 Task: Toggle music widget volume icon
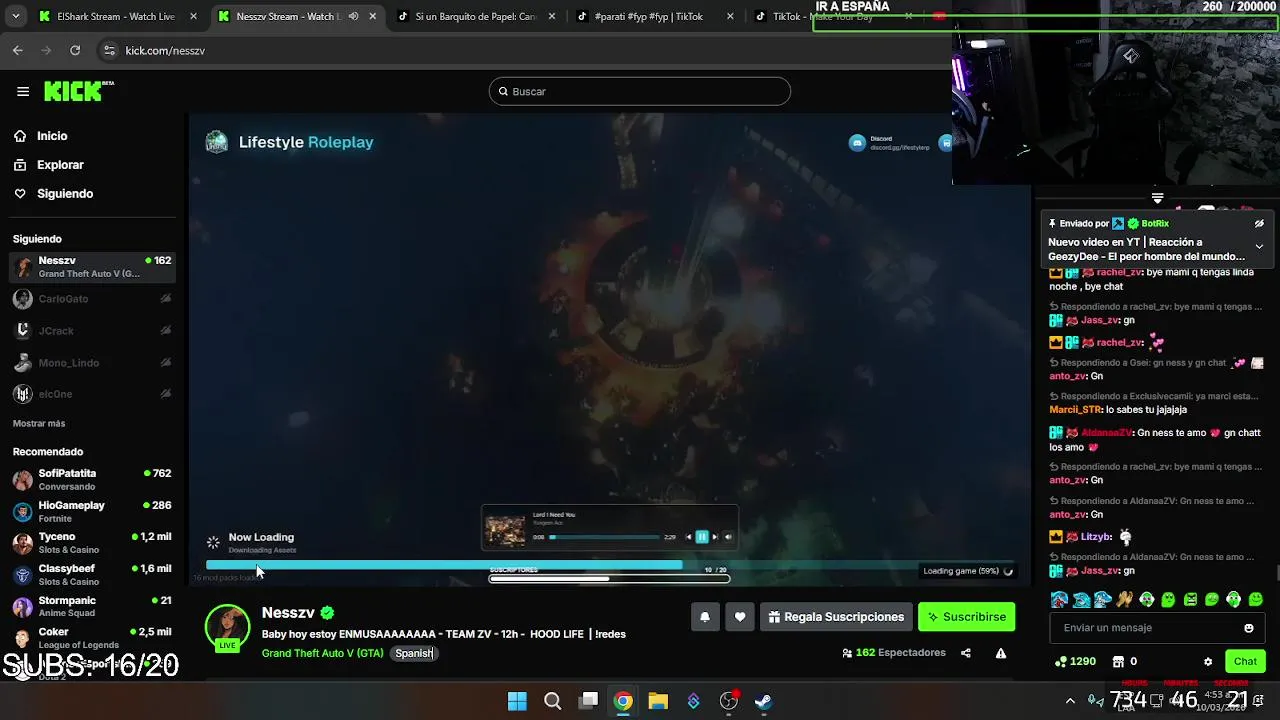coord(728,537)
